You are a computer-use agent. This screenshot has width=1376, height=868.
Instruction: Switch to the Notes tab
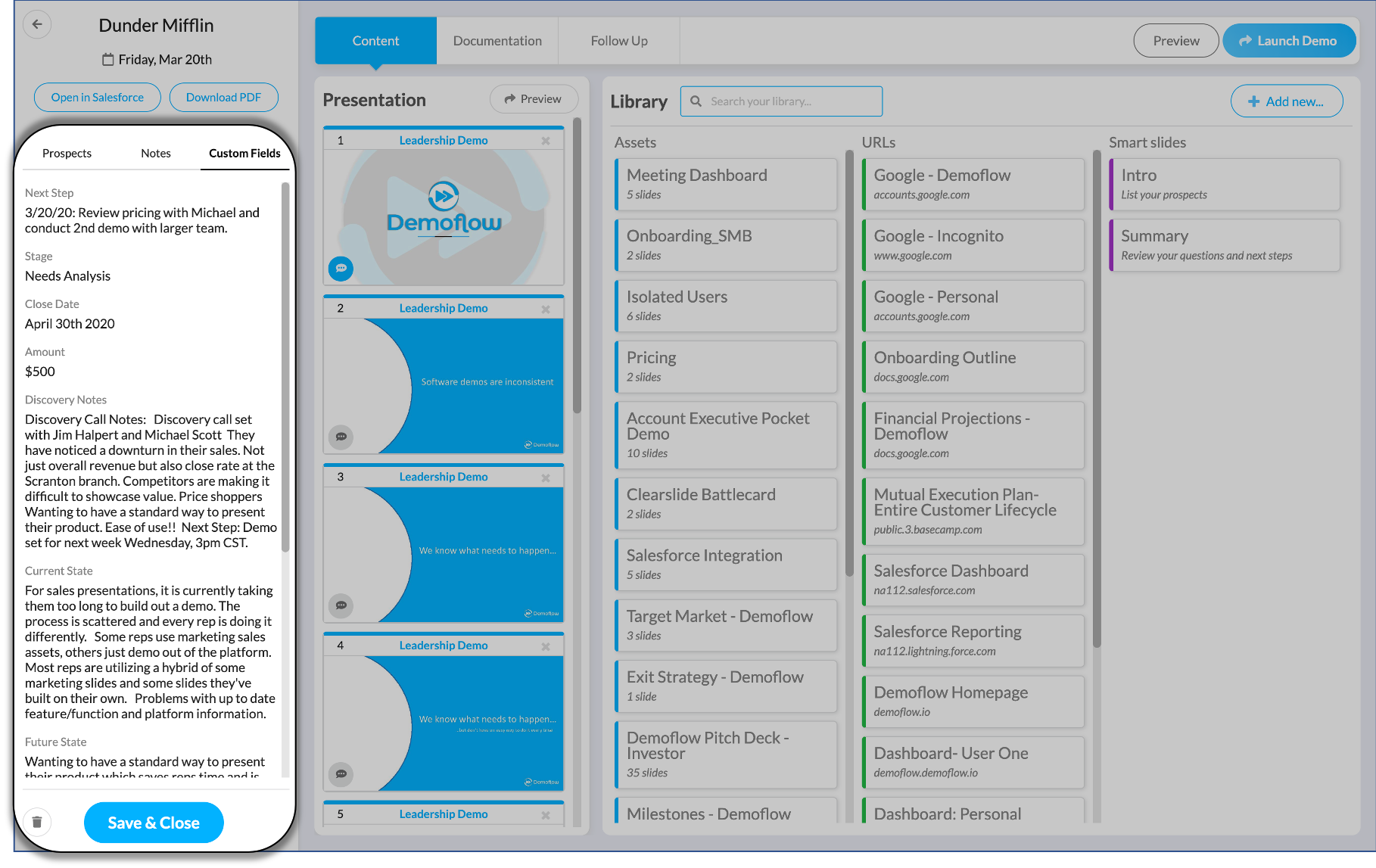pos(156,153)
